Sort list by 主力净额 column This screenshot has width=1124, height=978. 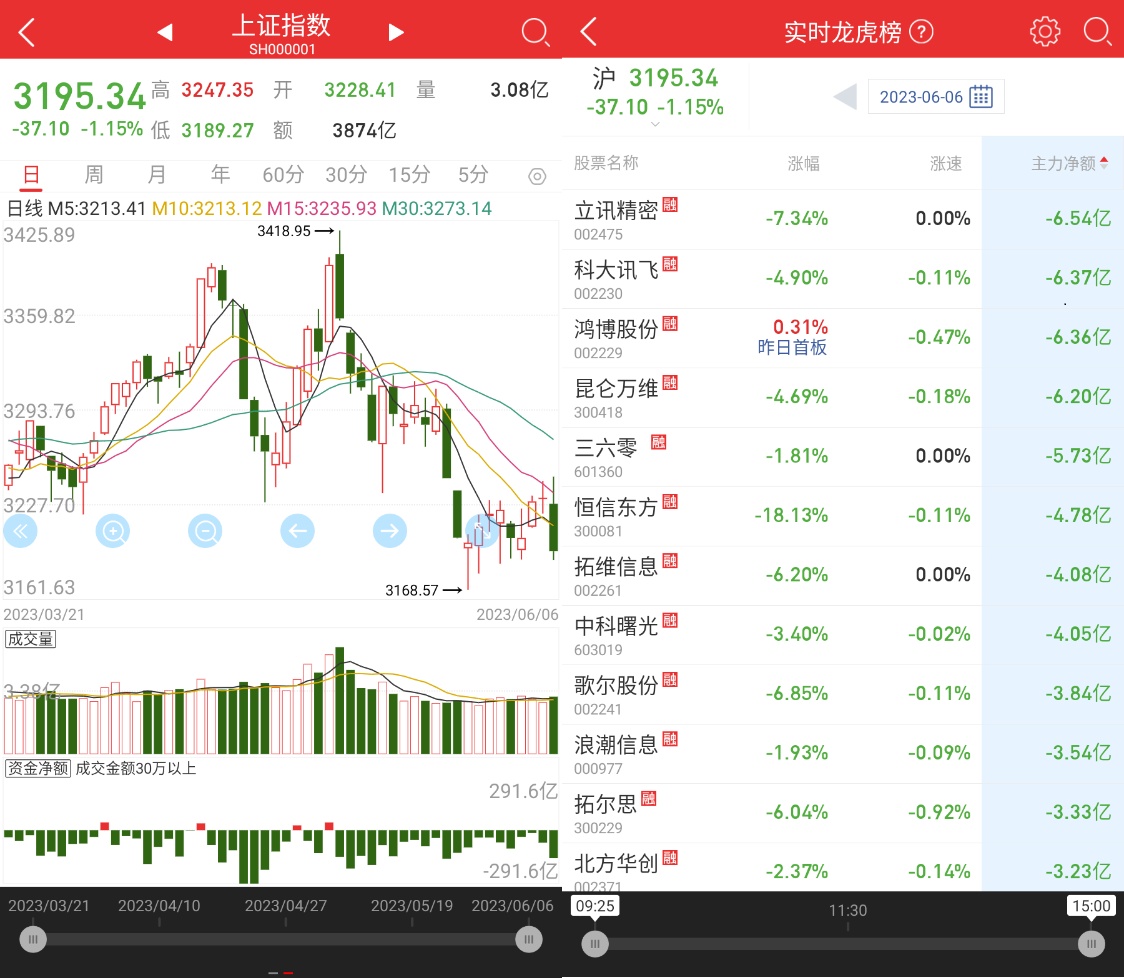point(1069,163)
